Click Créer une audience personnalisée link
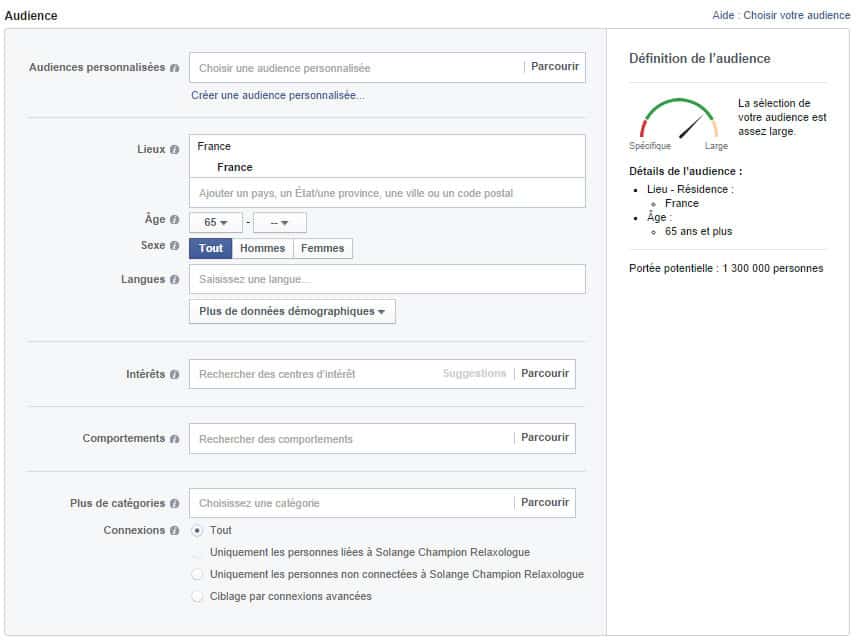This screenshot has height=642, width=858. pyautogui.click(x=278, y=96)
